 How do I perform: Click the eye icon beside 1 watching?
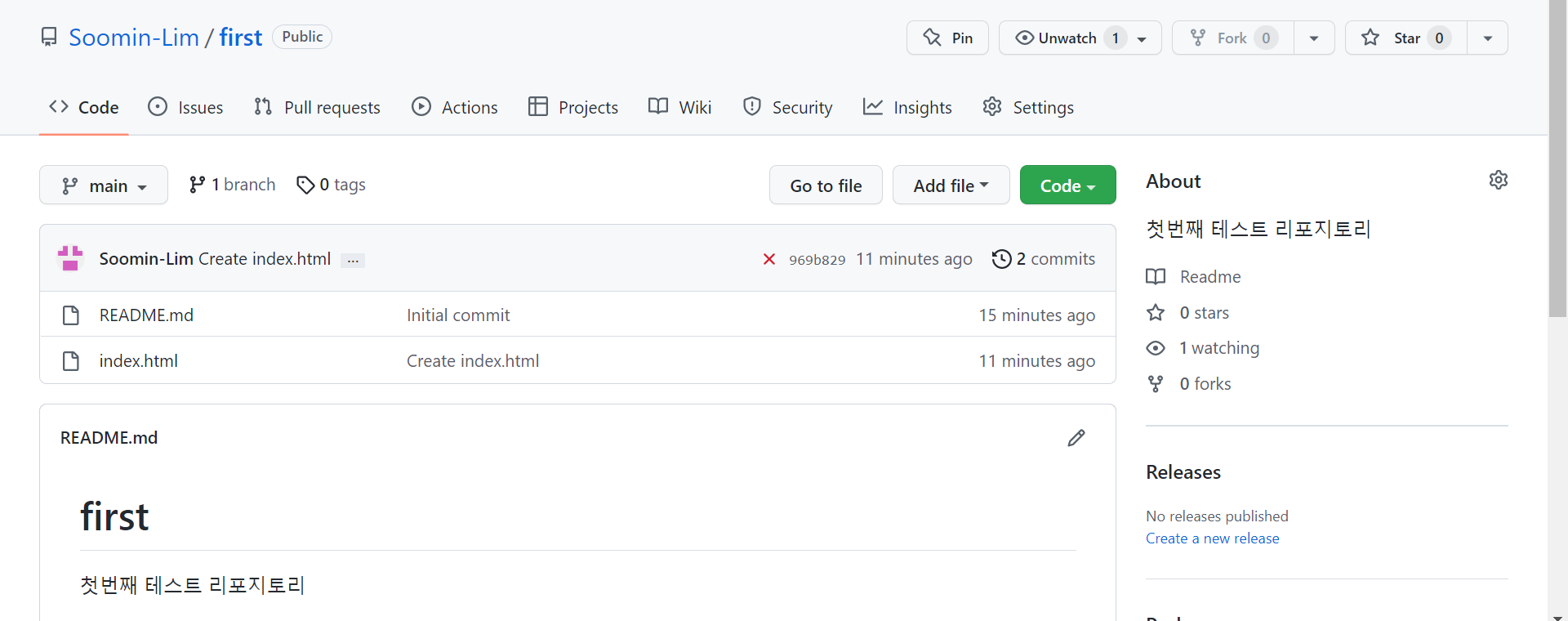click(x=1156, y=348)
